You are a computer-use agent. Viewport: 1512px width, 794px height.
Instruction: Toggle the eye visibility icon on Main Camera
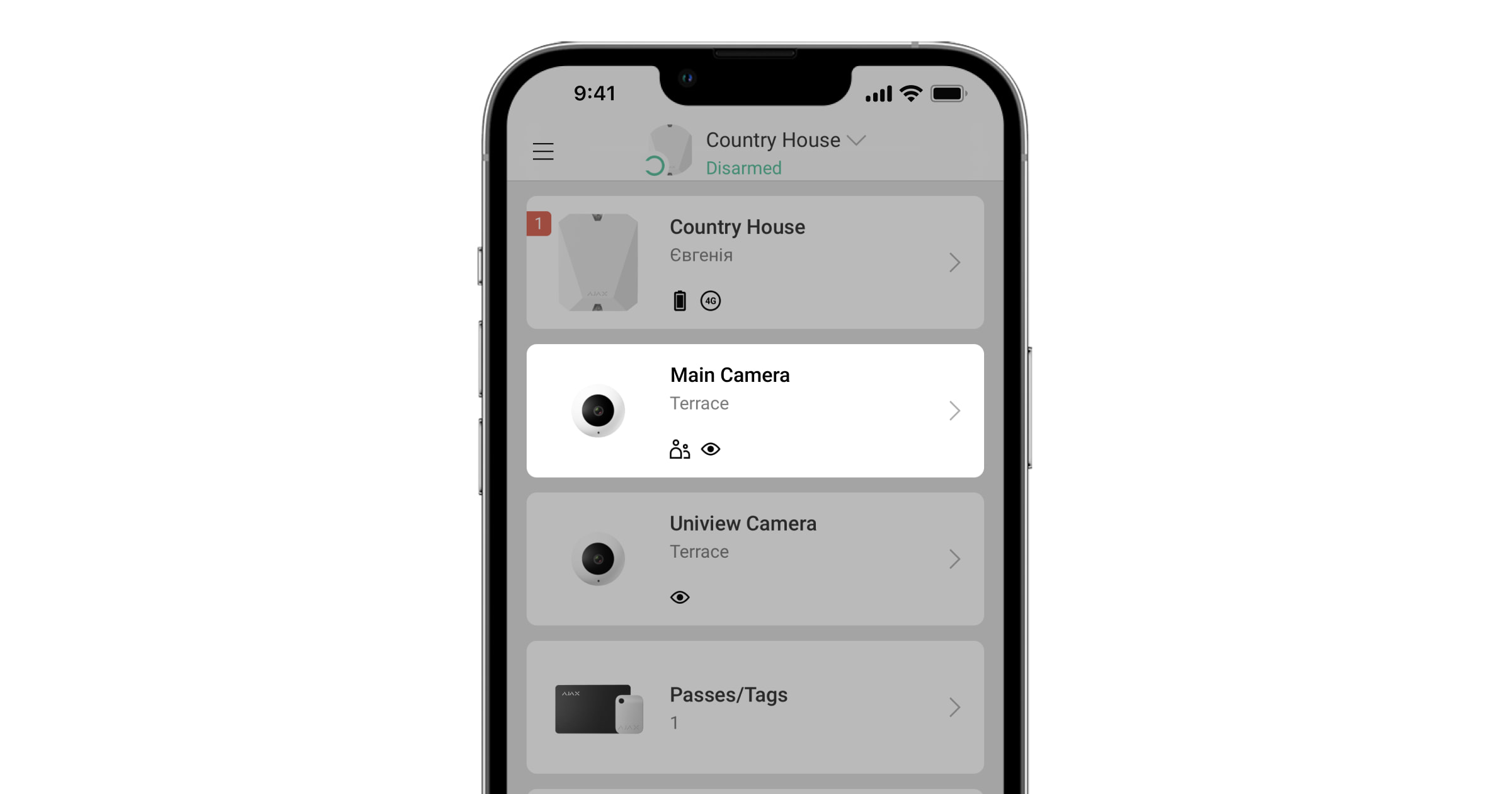pos(711,449)
